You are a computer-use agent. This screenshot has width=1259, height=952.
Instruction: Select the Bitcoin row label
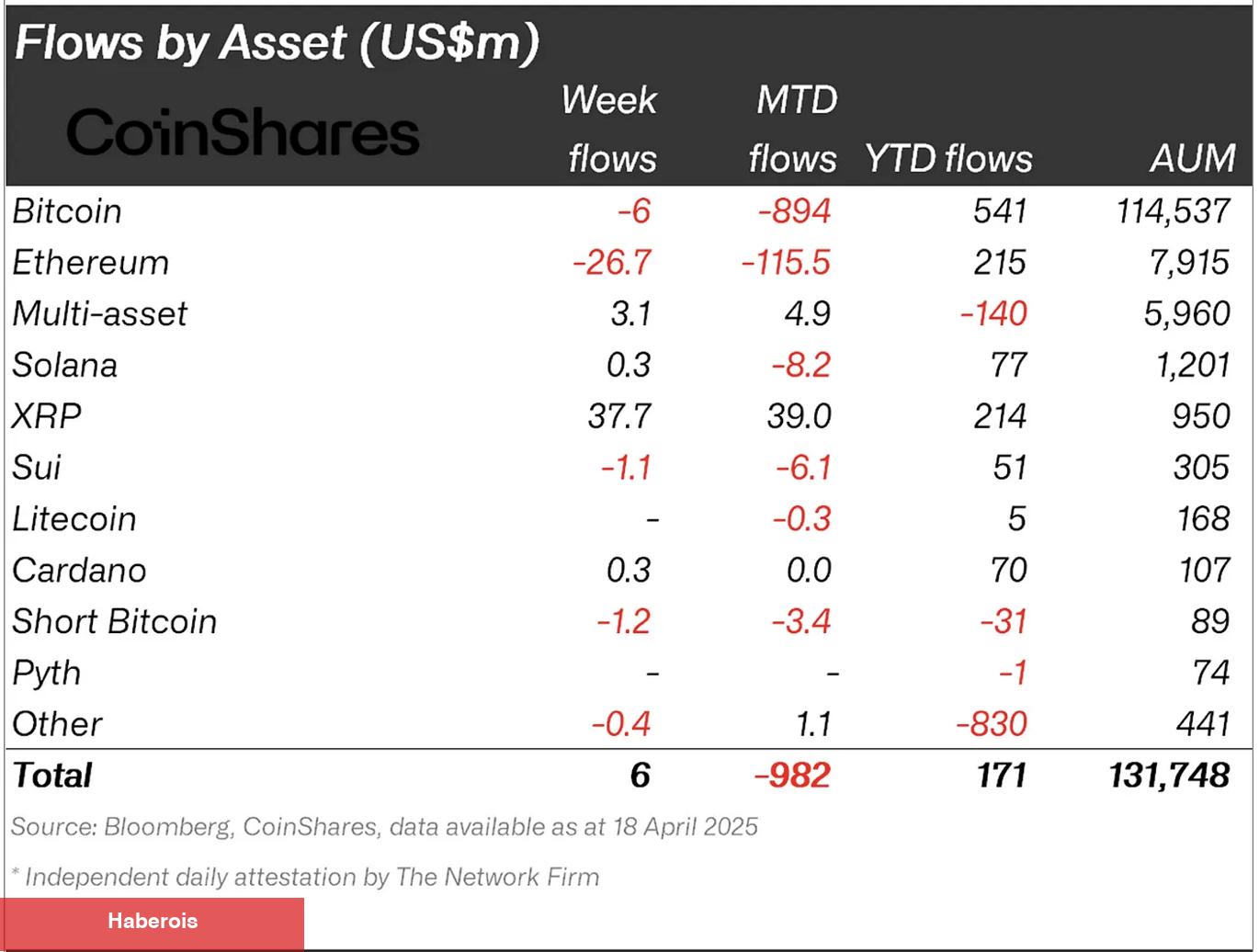coord(67,211)
